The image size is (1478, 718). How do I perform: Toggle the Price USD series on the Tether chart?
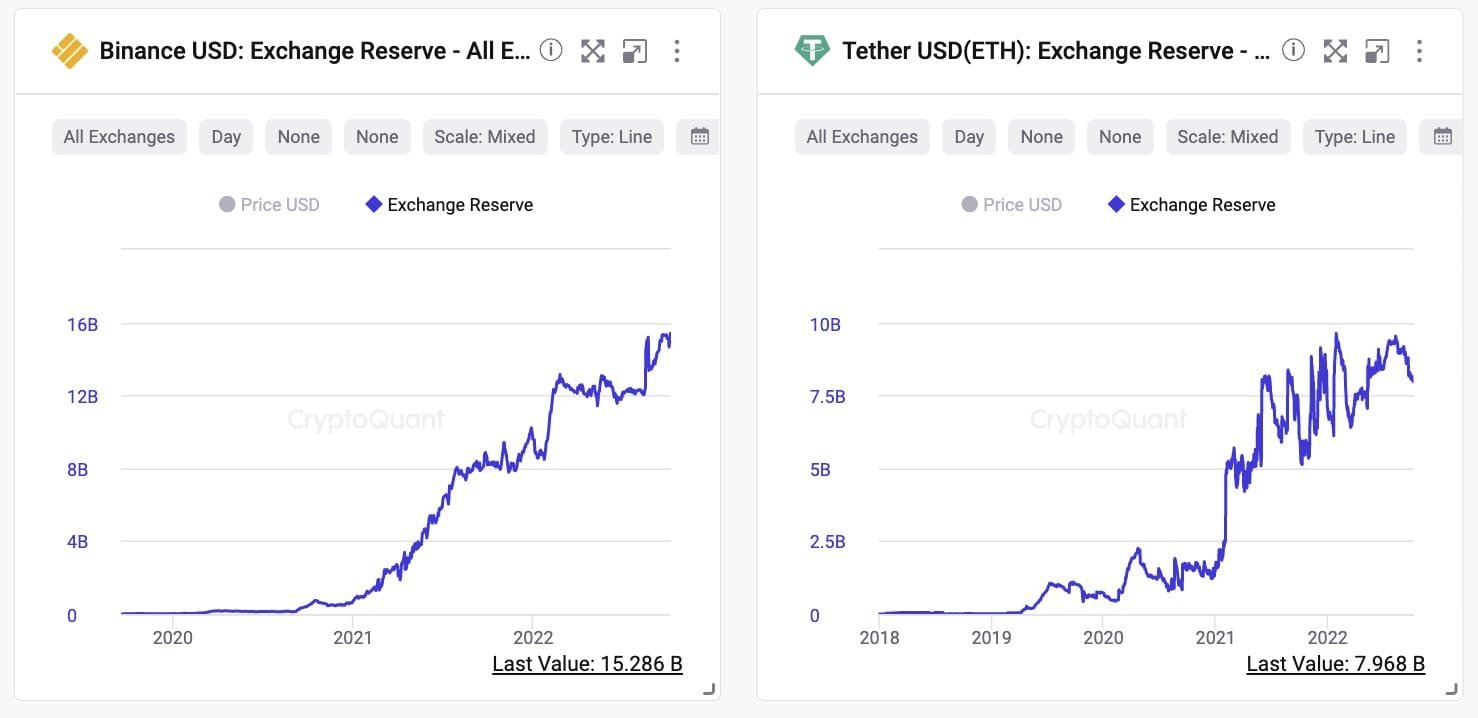(x=1011, y=204)
